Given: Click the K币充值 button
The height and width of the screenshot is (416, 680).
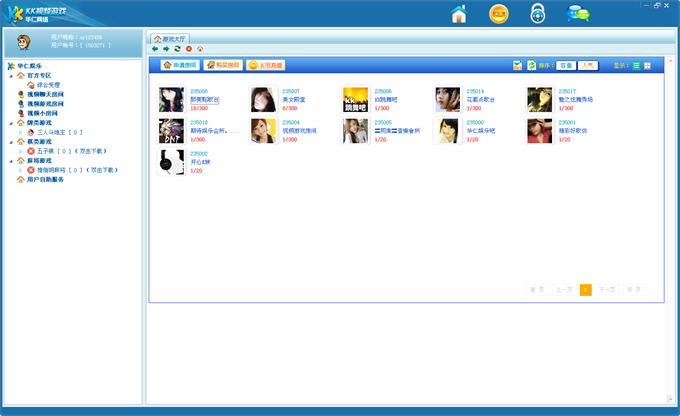Looking at the screenshot, I should pos(265,65).
